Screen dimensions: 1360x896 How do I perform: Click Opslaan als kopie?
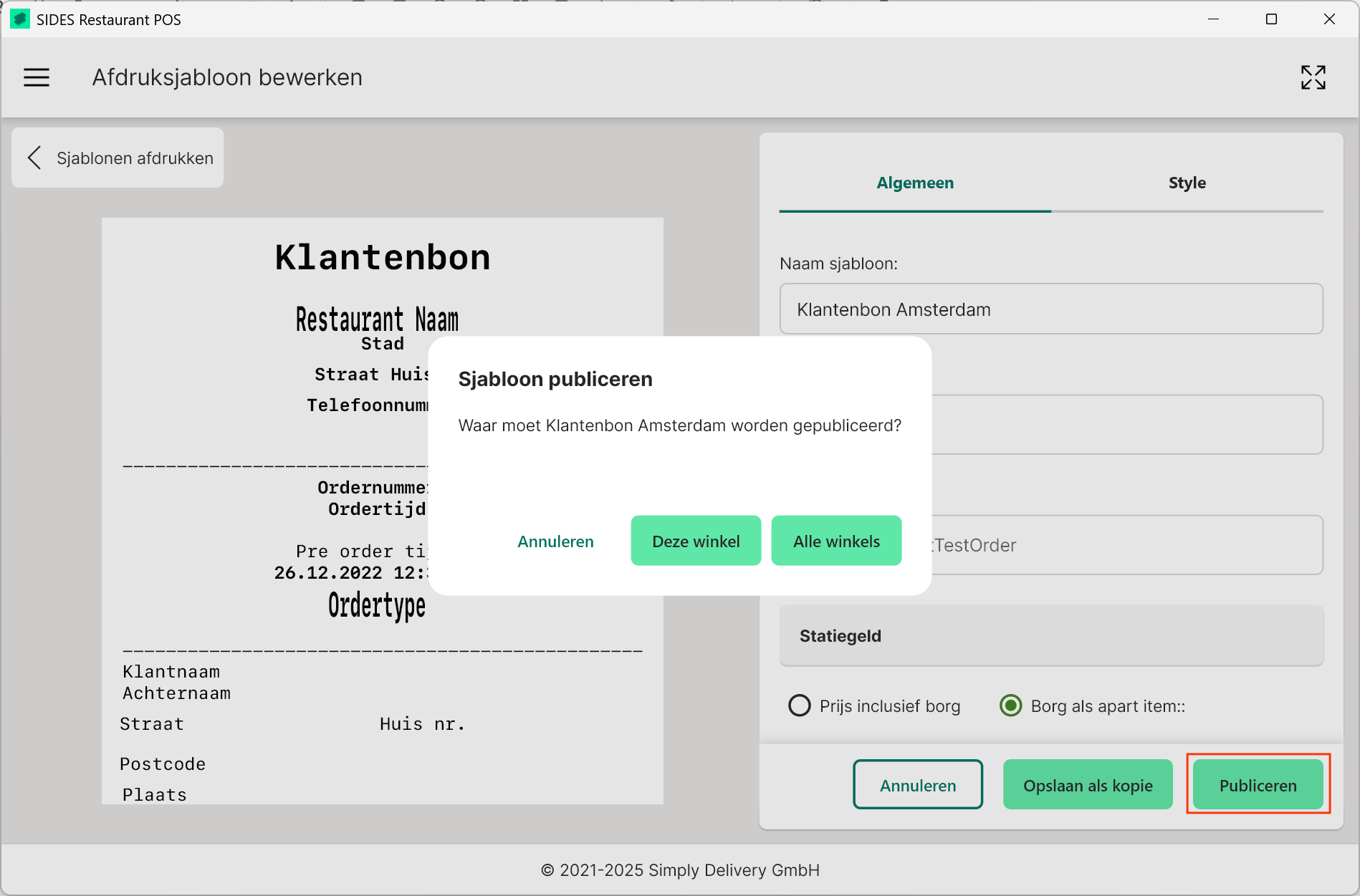(1088, 786)
